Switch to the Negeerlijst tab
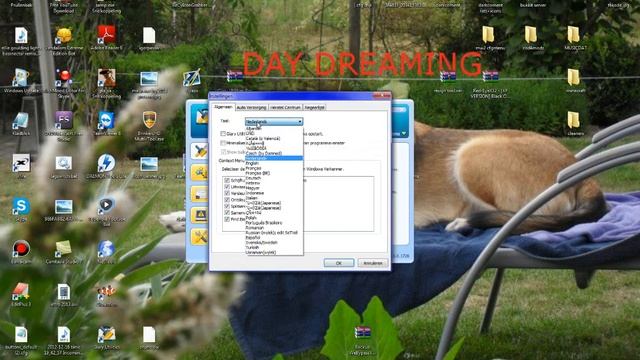 [314, 107]
